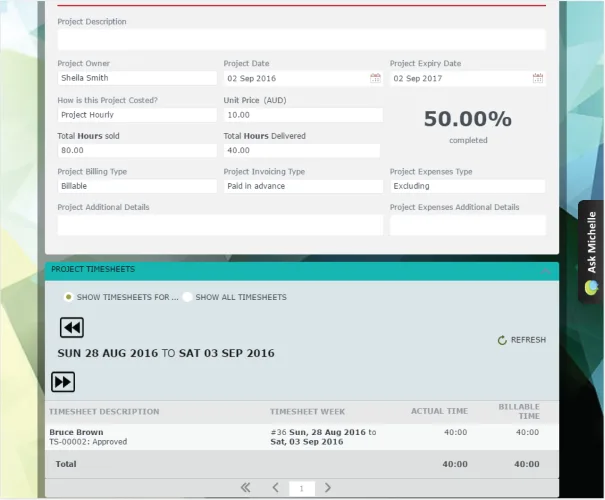Click the Timesheet Week column header
The image size is (605, 500).
[x=308, y=412]
